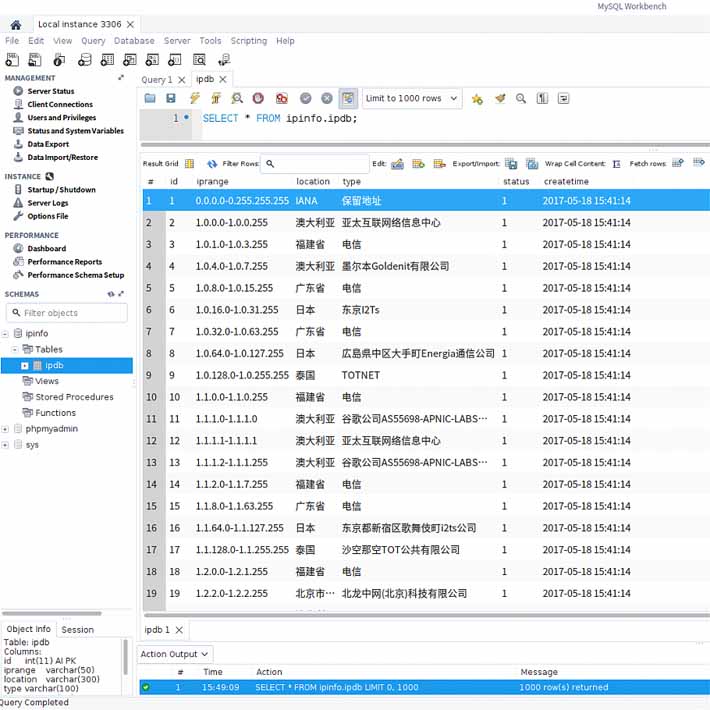Toggle the Result Grid view icon

[189, 163]
